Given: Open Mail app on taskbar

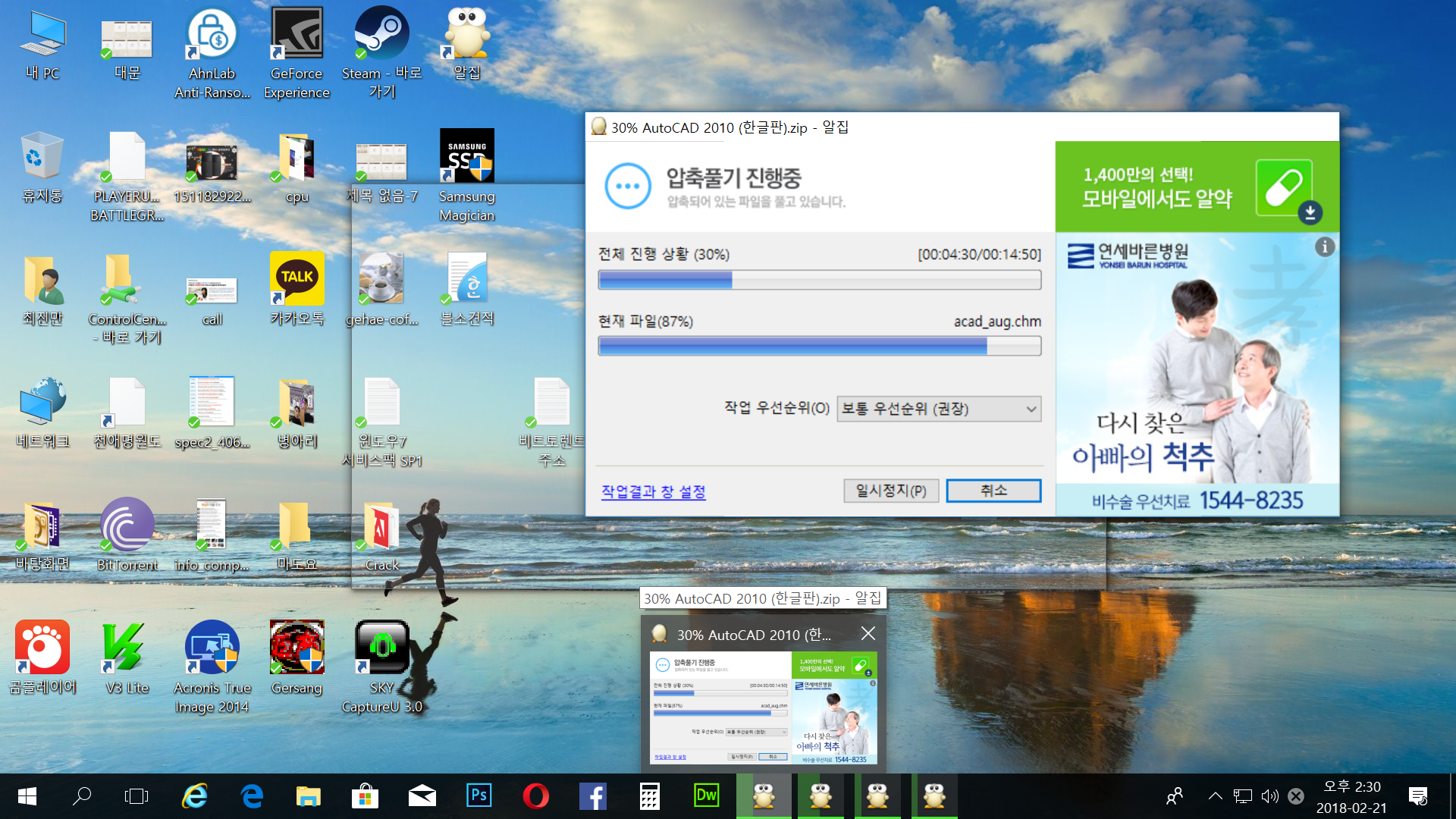Looking at the screenshot, I should click(422, 795).
